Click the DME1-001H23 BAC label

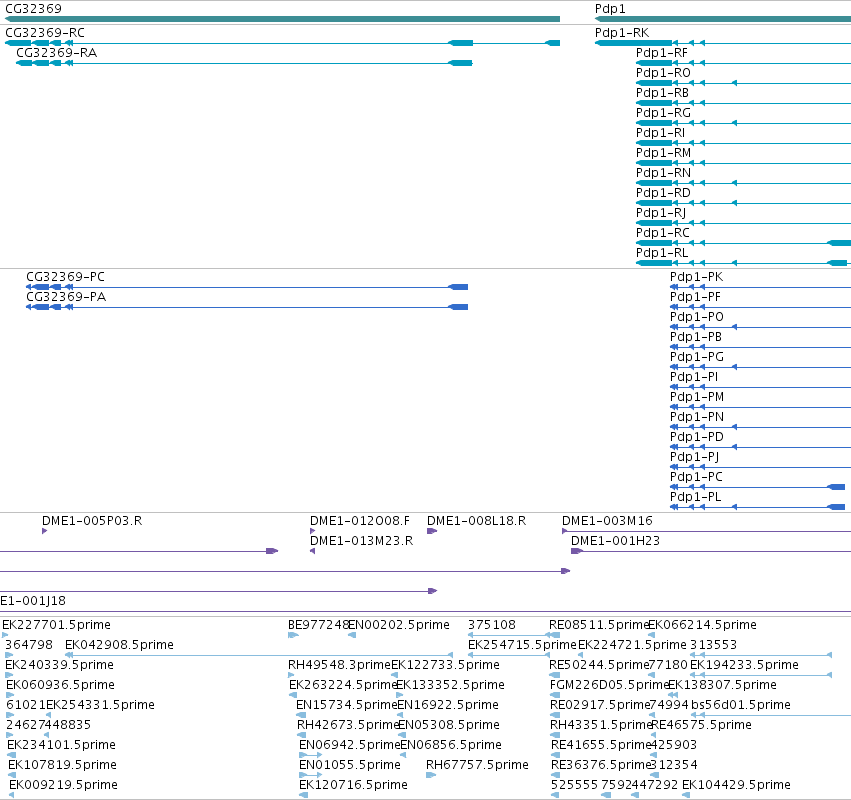(x=615, y=541)
